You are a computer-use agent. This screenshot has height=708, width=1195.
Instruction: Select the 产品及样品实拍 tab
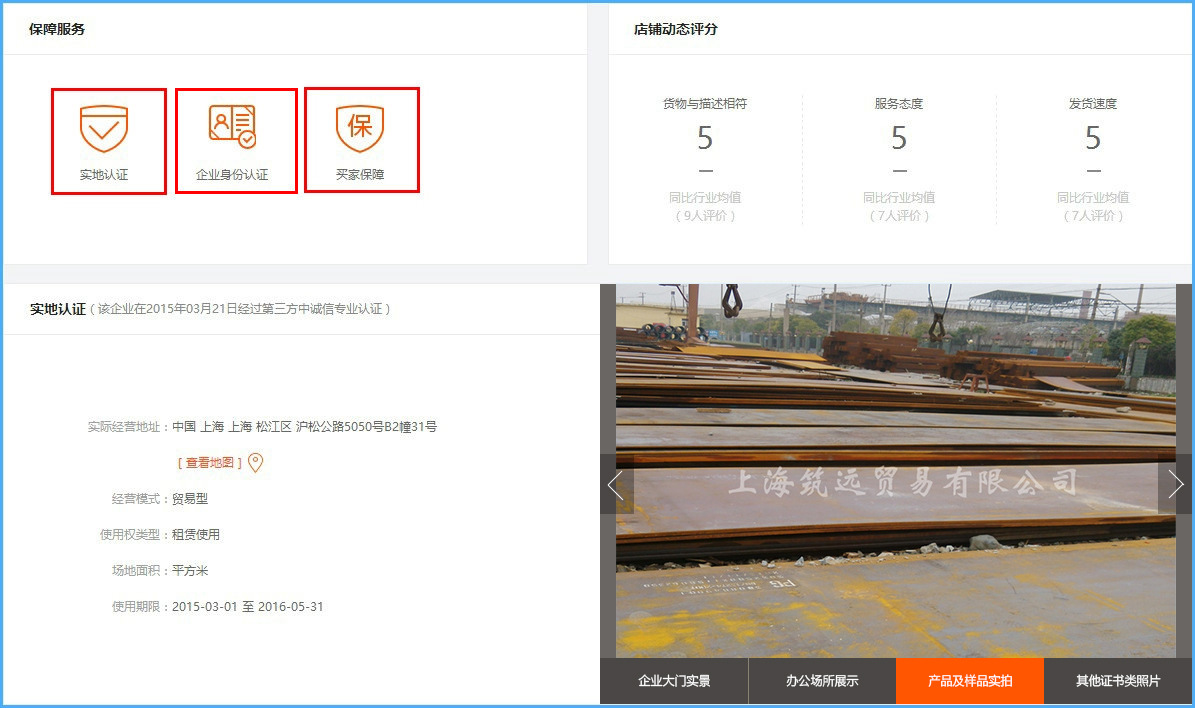[969, 681]
